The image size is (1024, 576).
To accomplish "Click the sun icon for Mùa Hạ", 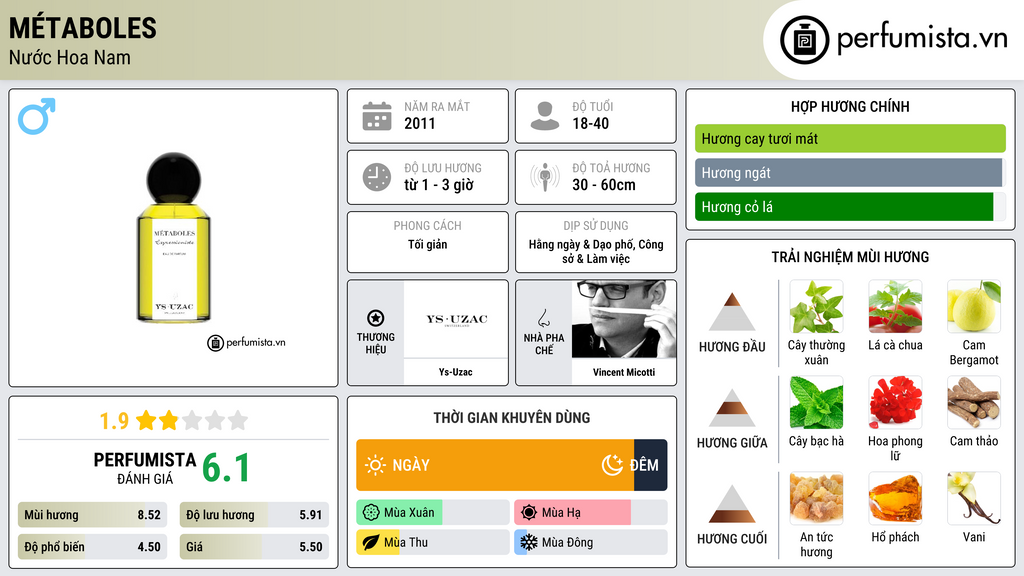I will tap(529, 513).
